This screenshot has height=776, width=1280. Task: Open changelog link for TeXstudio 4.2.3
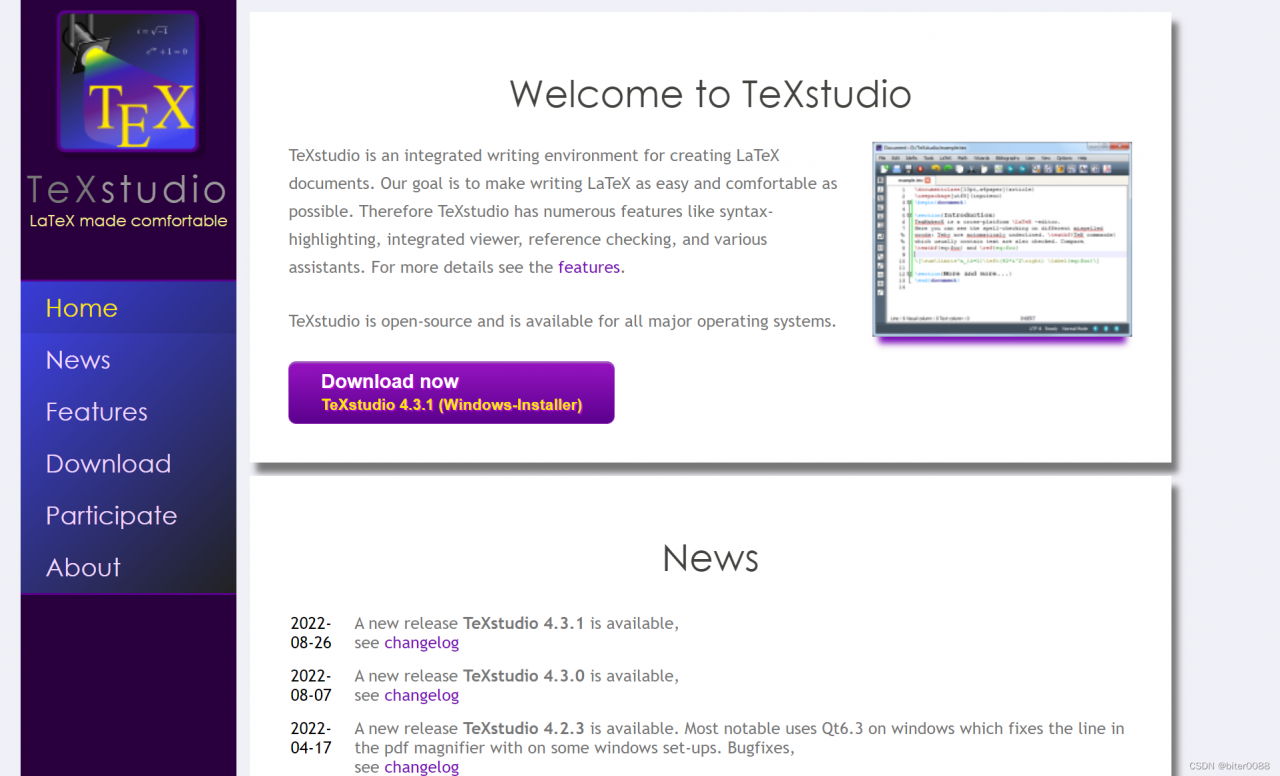421,767
